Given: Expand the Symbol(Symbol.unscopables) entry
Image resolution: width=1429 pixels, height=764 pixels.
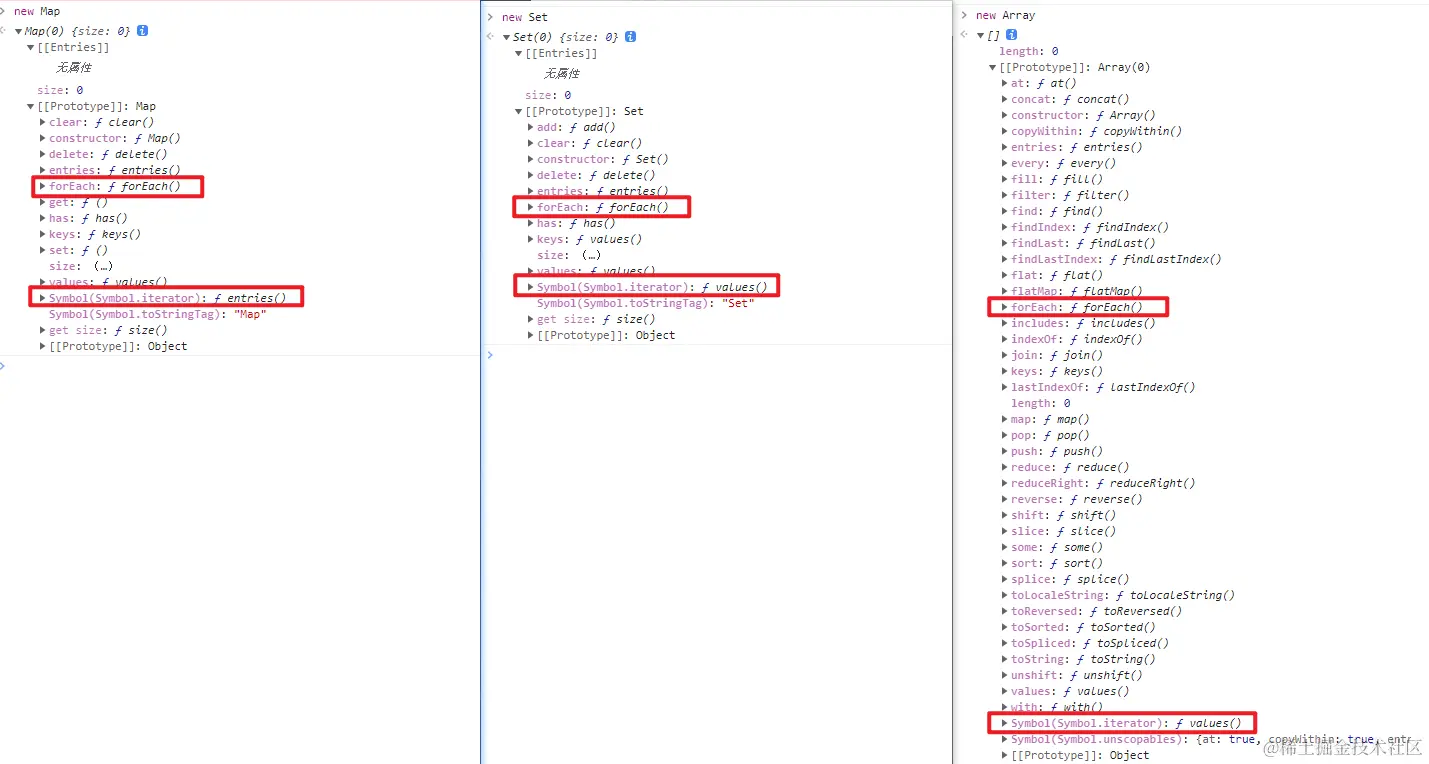Looking at the screenshot, I should [x=1005, y=740].
